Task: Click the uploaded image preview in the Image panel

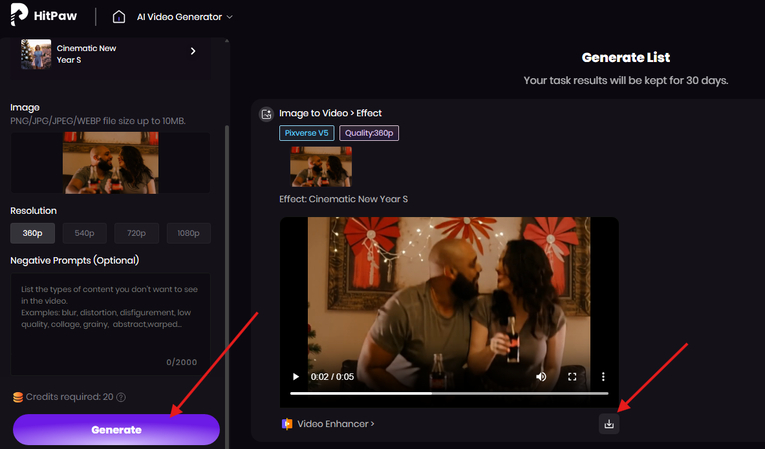Action: 110,163
